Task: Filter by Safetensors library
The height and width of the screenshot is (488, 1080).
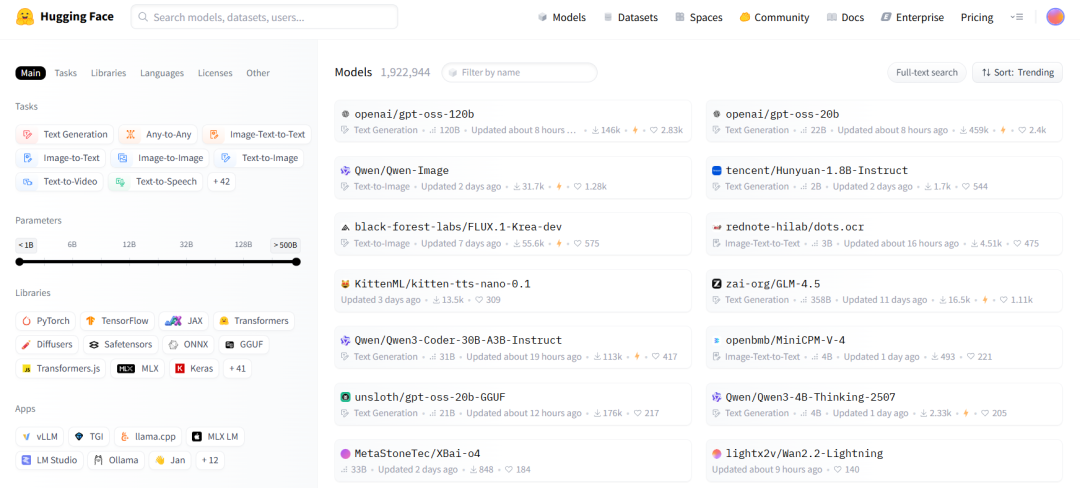Action: pos(122,344)
